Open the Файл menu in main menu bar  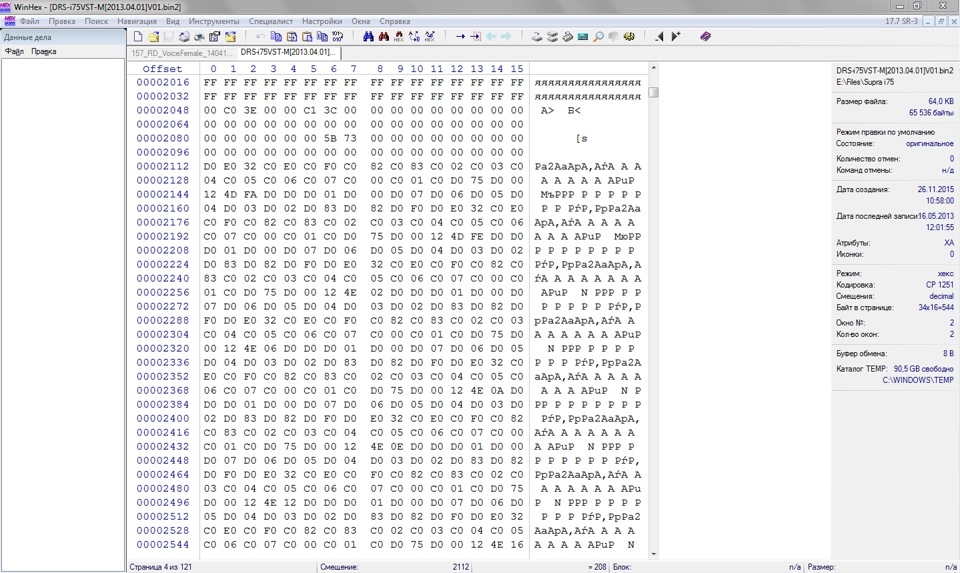29,21
